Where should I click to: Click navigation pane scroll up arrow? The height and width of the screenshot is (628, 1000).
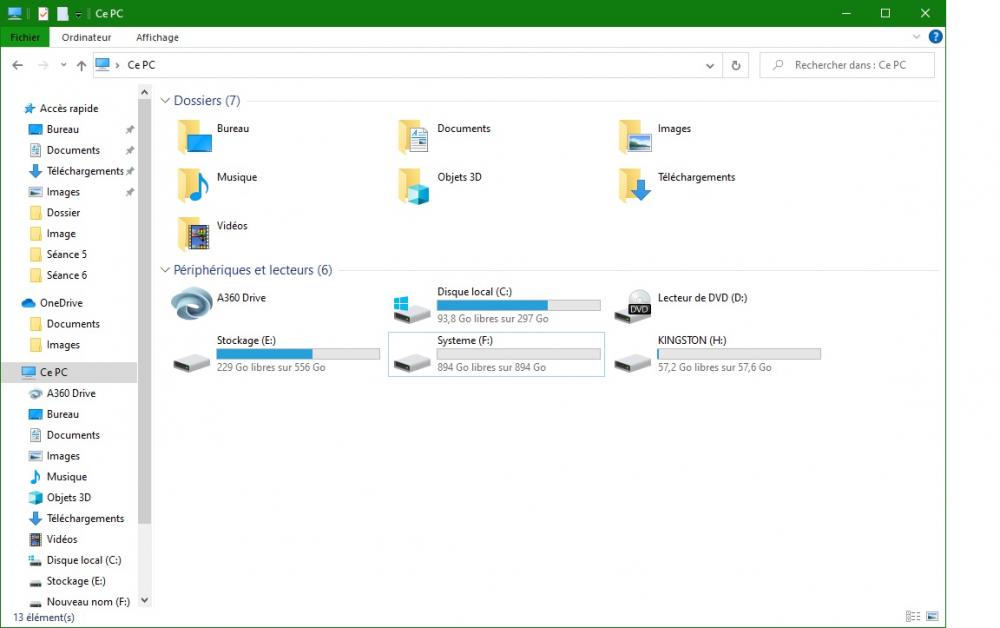coord(144,92)
